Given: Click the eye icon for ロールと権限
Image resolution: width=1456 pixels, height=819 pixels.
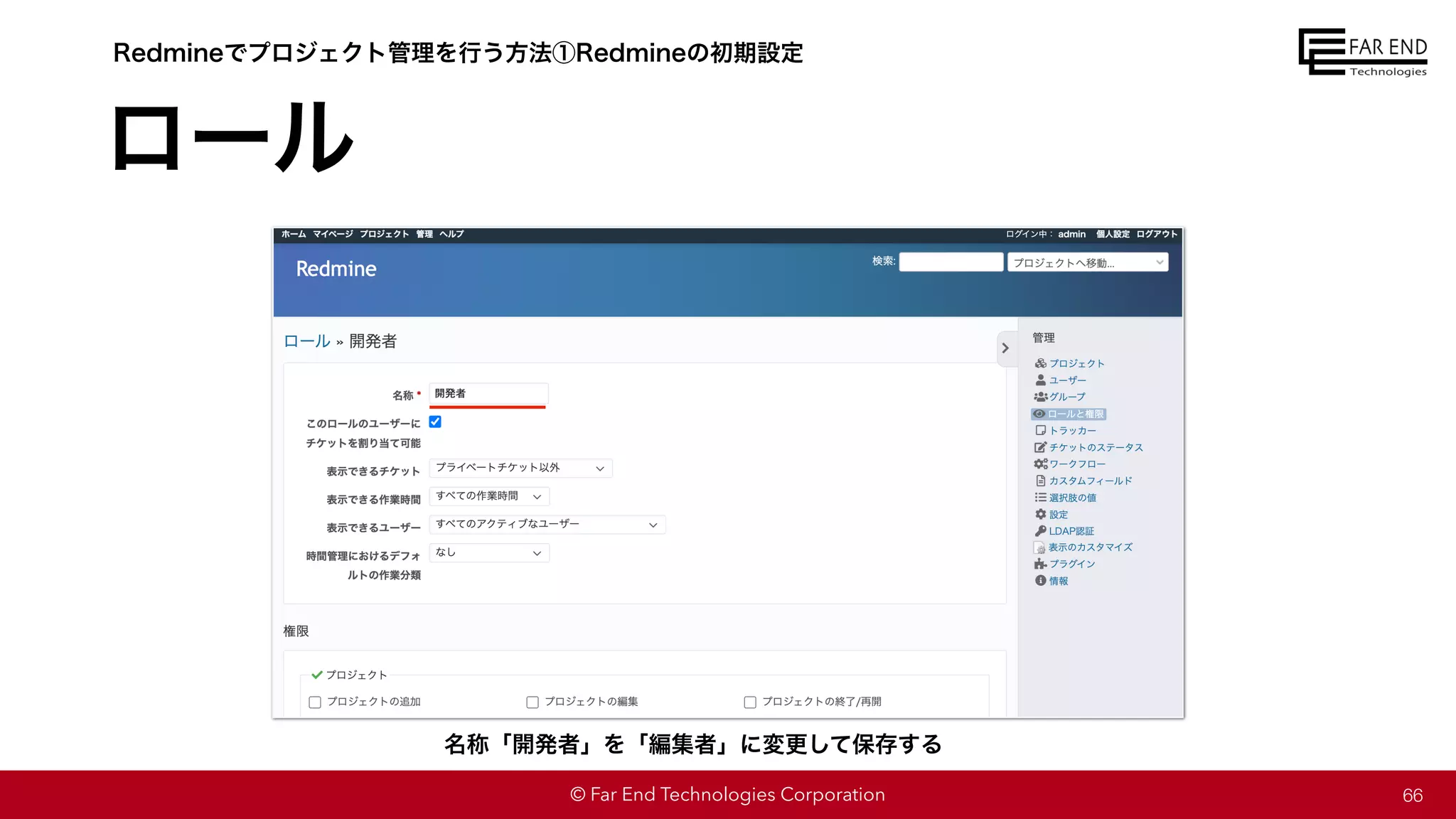Looking at the screenshot, I should pos(1039,414).
